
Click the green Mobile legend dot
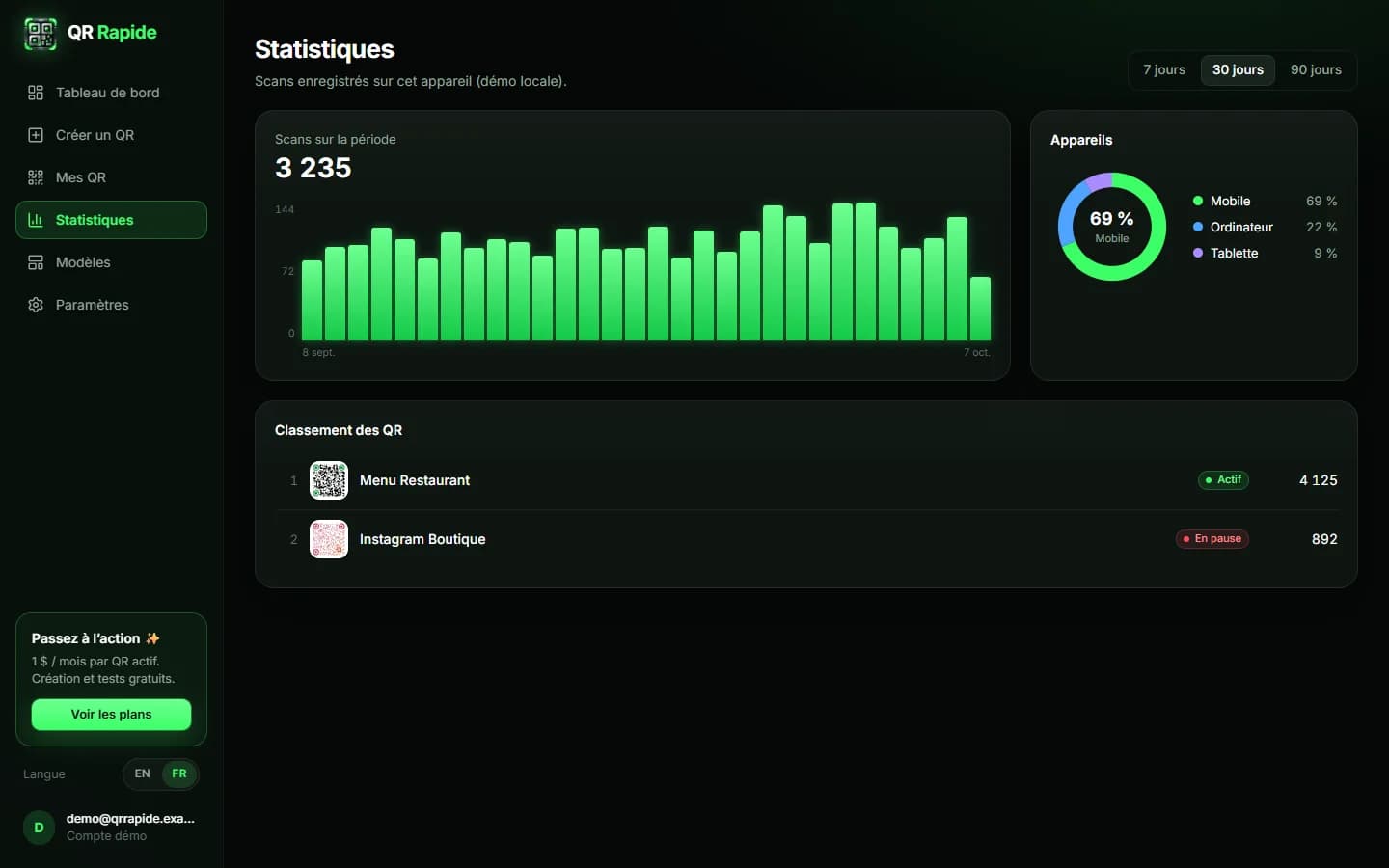[1198, 201]
